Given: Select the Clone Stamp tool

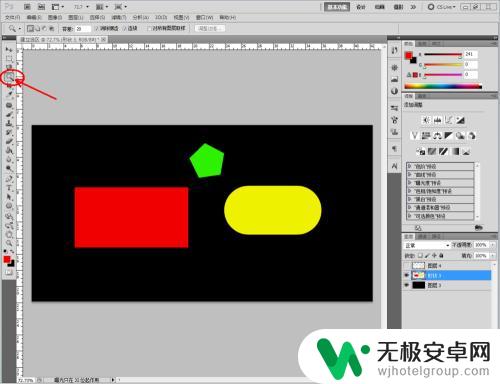Looking at the screenshot, I should [9, 124].
